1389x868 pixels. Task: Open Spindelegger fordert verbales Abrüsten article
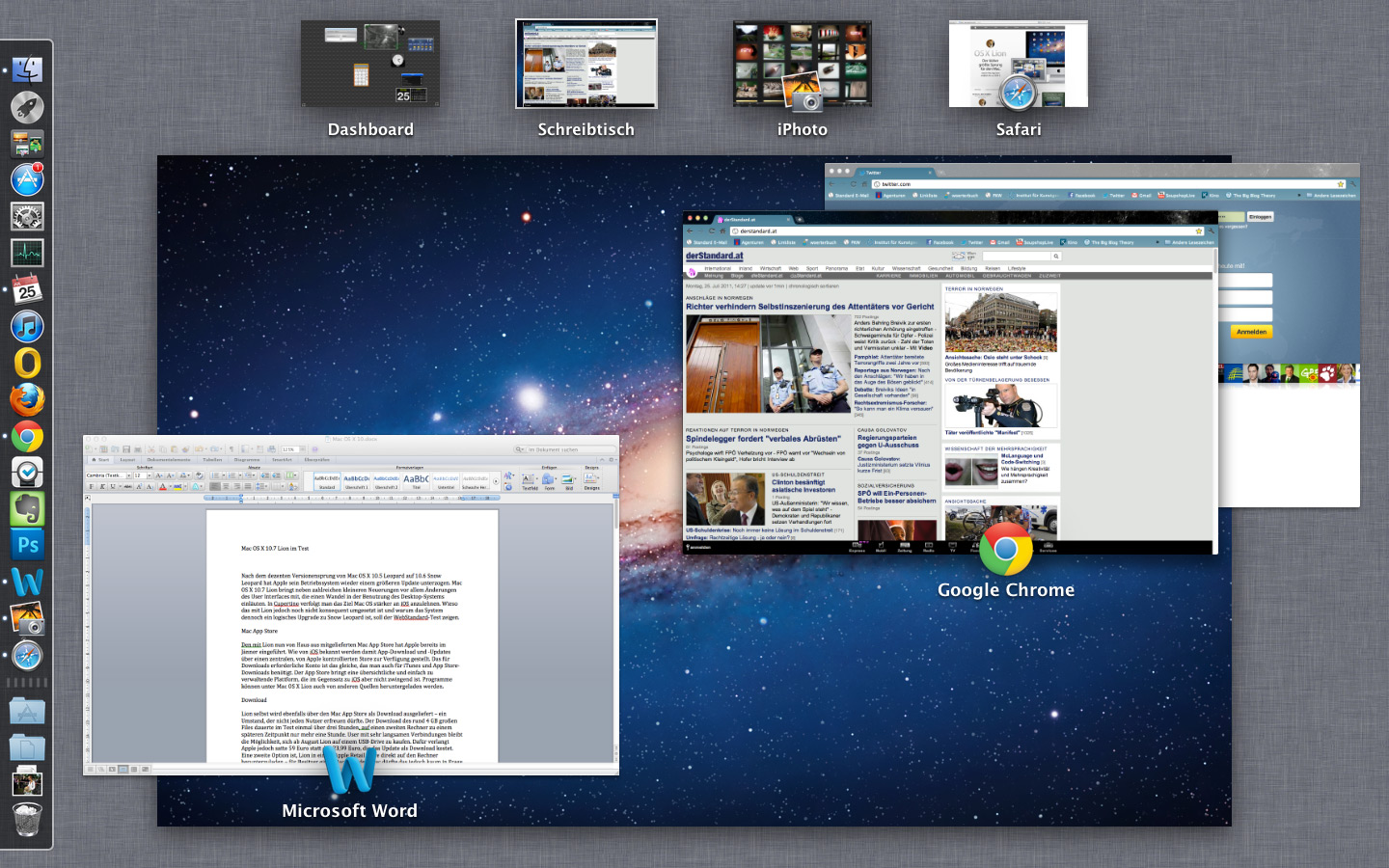click(763, 439)
